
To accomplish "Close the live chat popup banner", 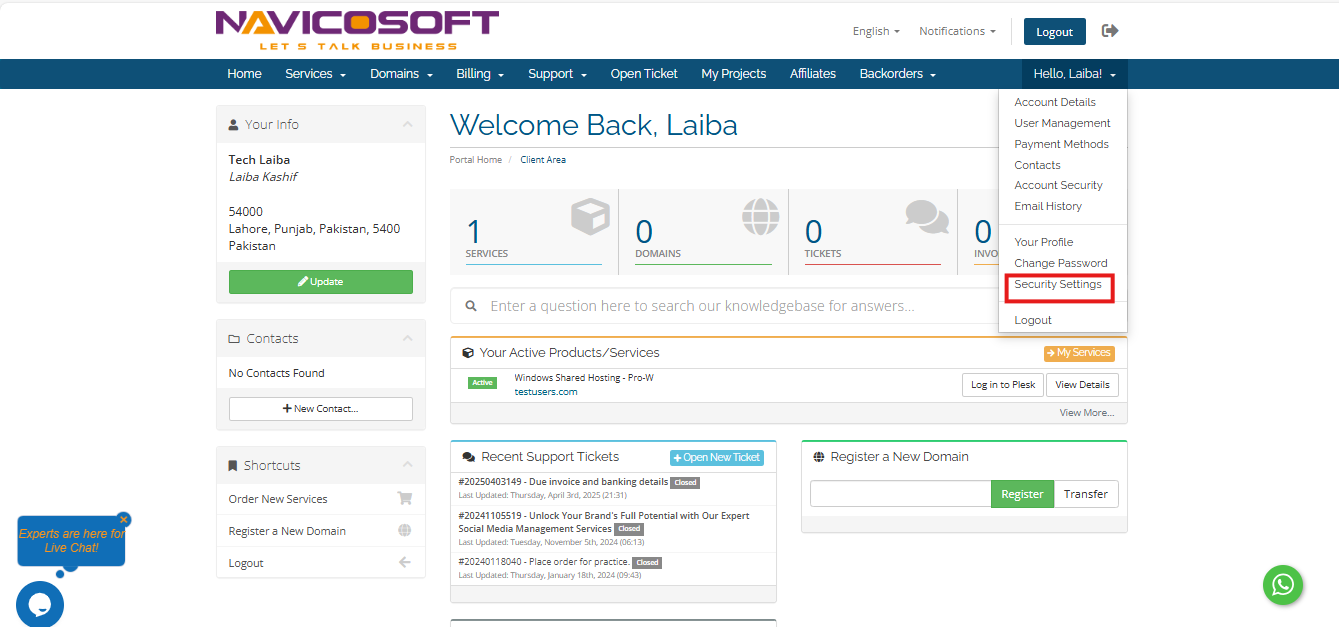I will tap(124, 520).
